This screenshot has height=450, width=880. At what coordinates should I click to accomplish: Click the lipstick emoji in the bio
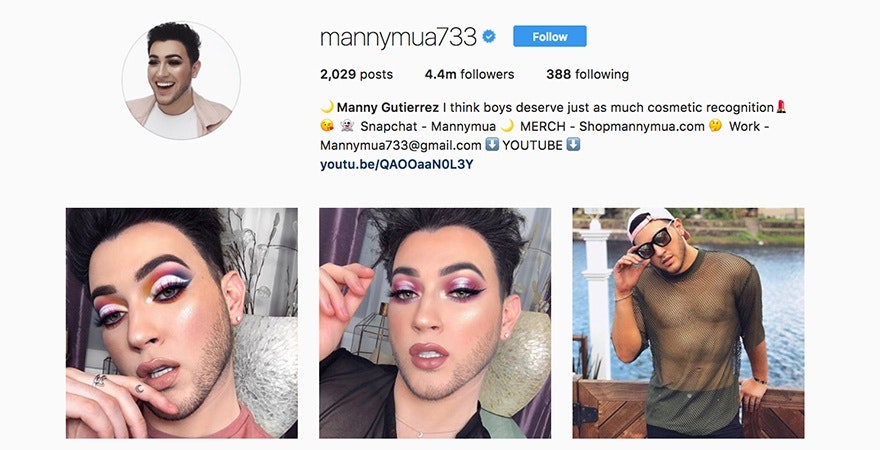point(781,107)
